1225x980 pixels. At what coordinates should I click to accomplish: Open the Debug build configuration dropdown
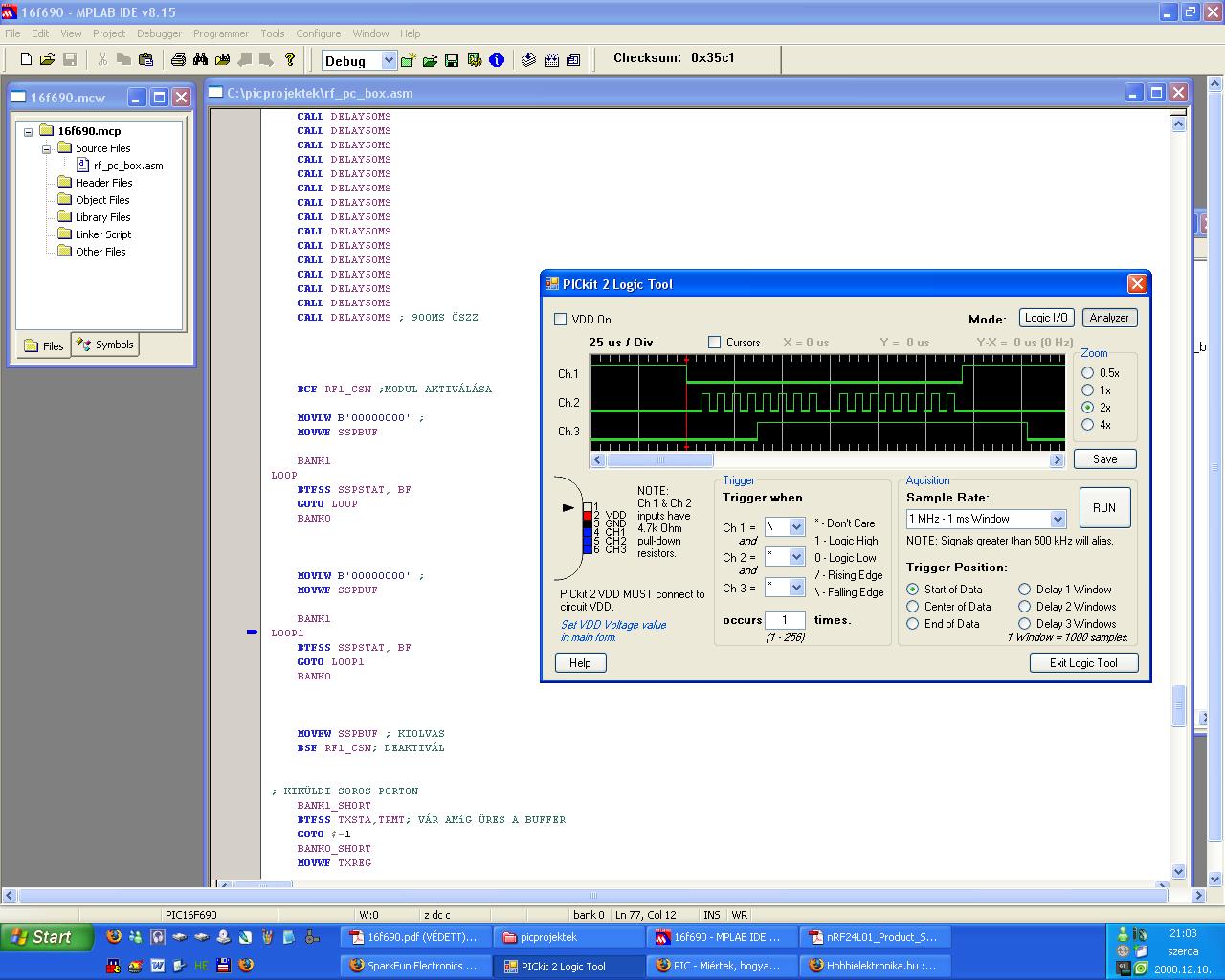click(x=388, y=60)
